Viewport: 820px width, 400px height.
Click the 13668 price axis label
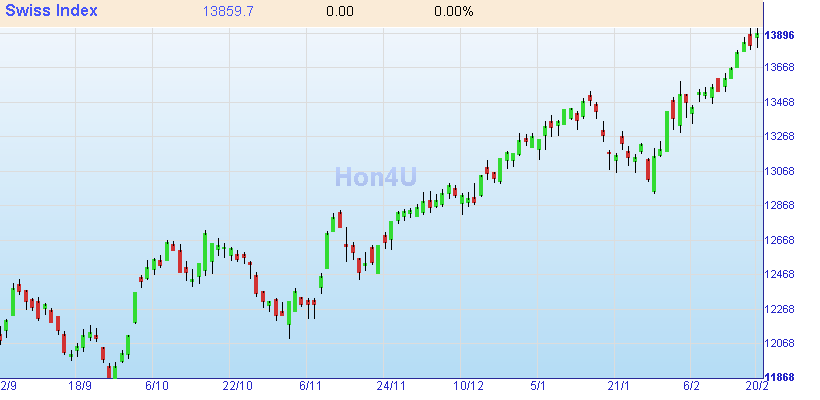pos(779,68)
